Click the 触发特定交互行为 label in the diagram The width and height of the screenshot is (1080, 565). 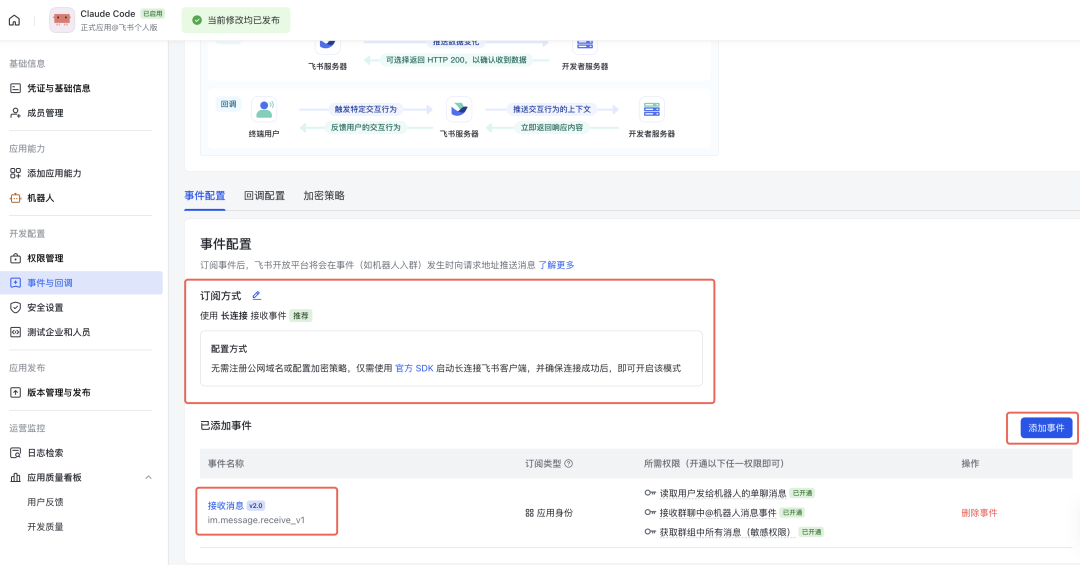366,109
